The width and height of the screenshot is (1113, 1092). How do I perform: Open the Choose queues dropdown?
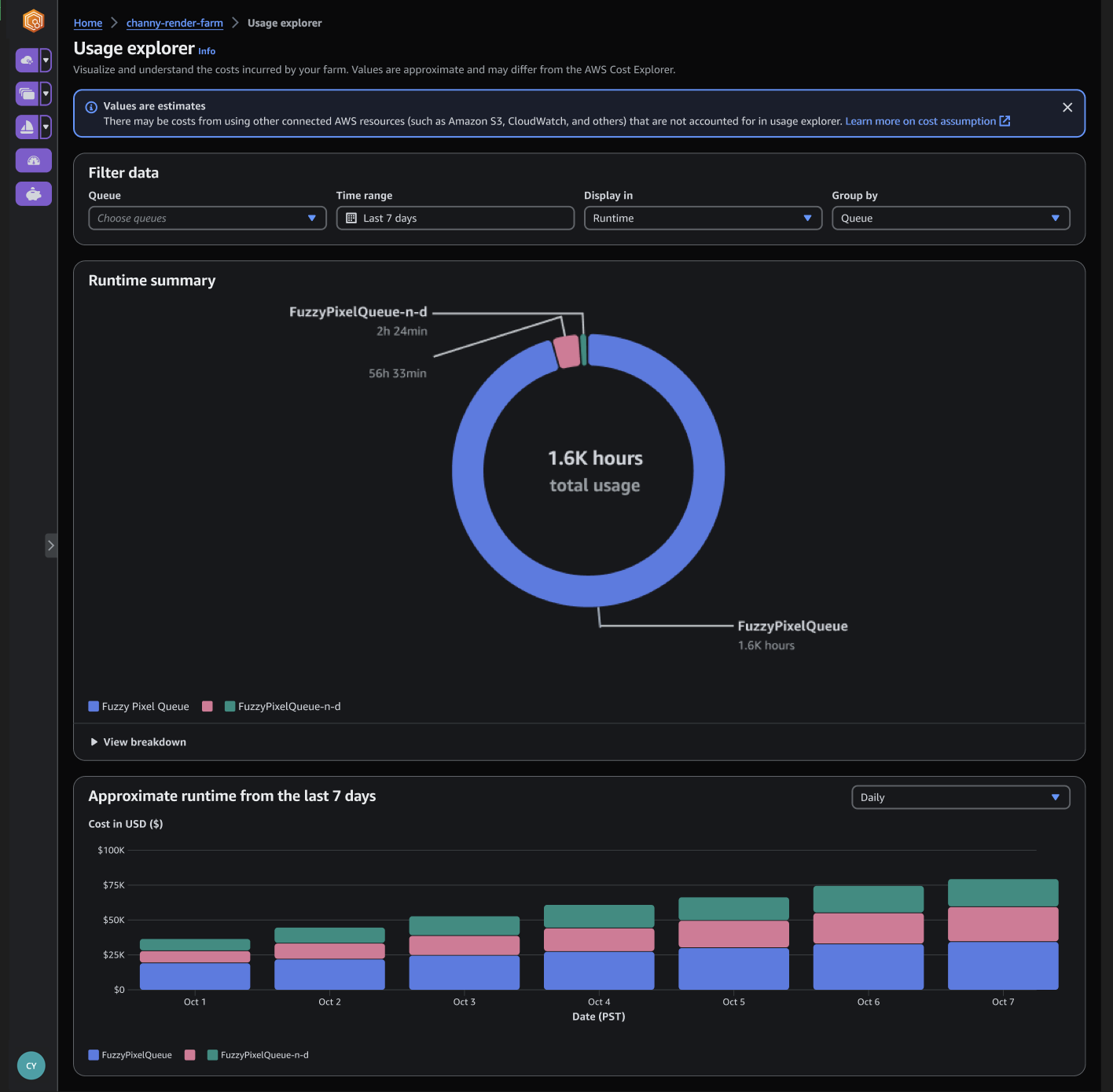208,218
